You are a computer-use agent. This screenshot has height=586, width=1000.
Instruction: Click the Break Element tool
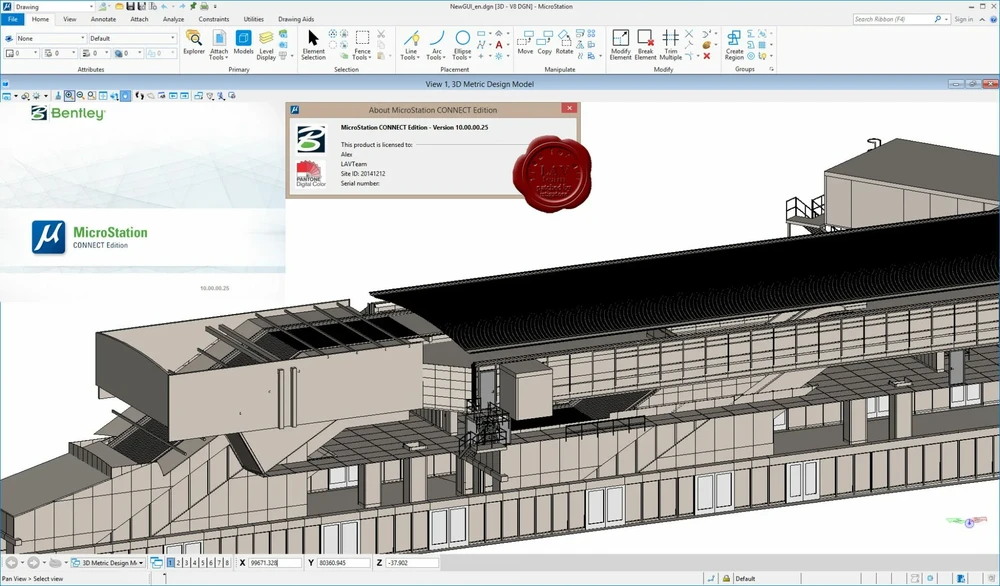pos(645,43)
